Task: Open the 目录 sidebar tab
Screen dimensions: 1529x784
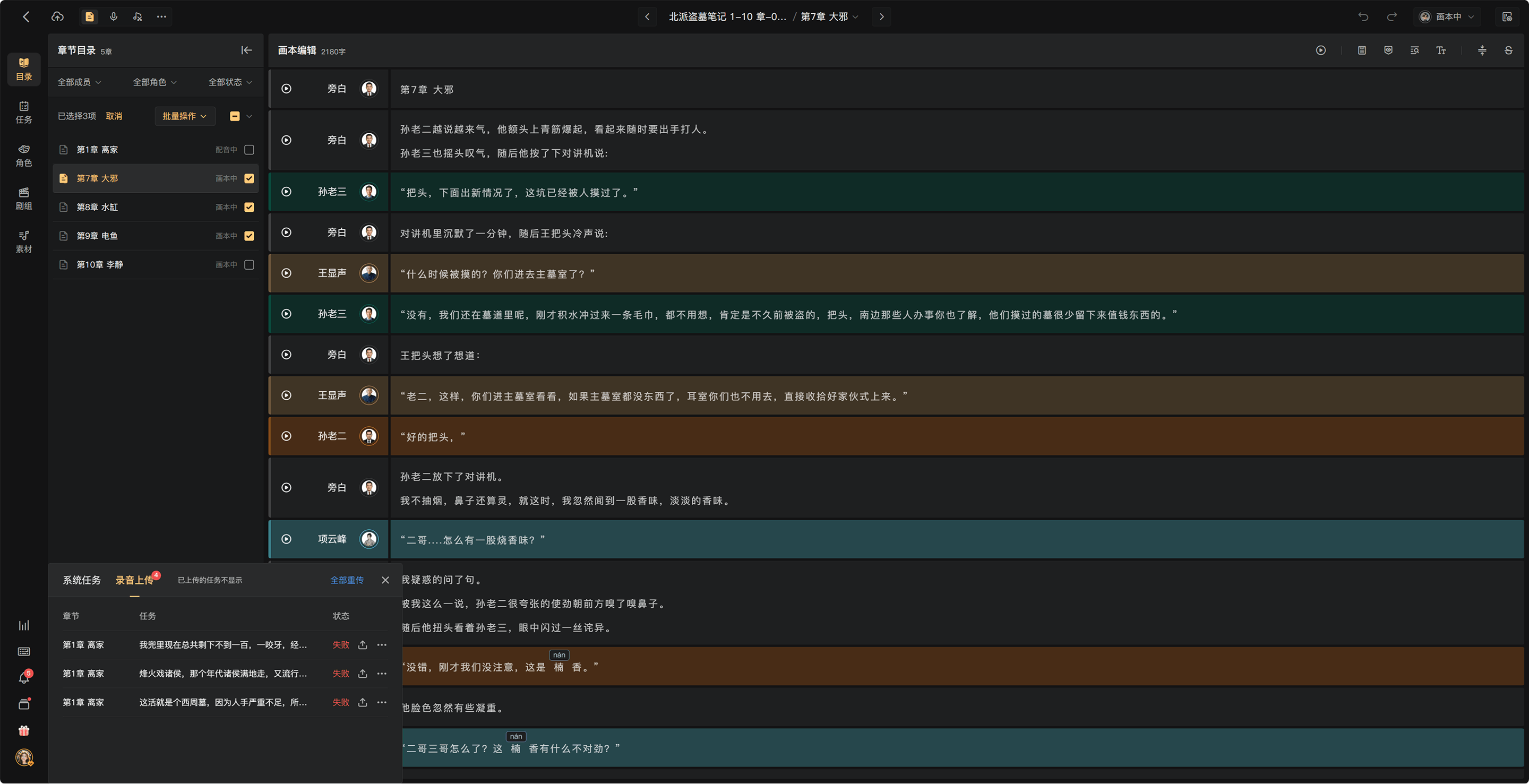Action: click(x=24, y=70)
